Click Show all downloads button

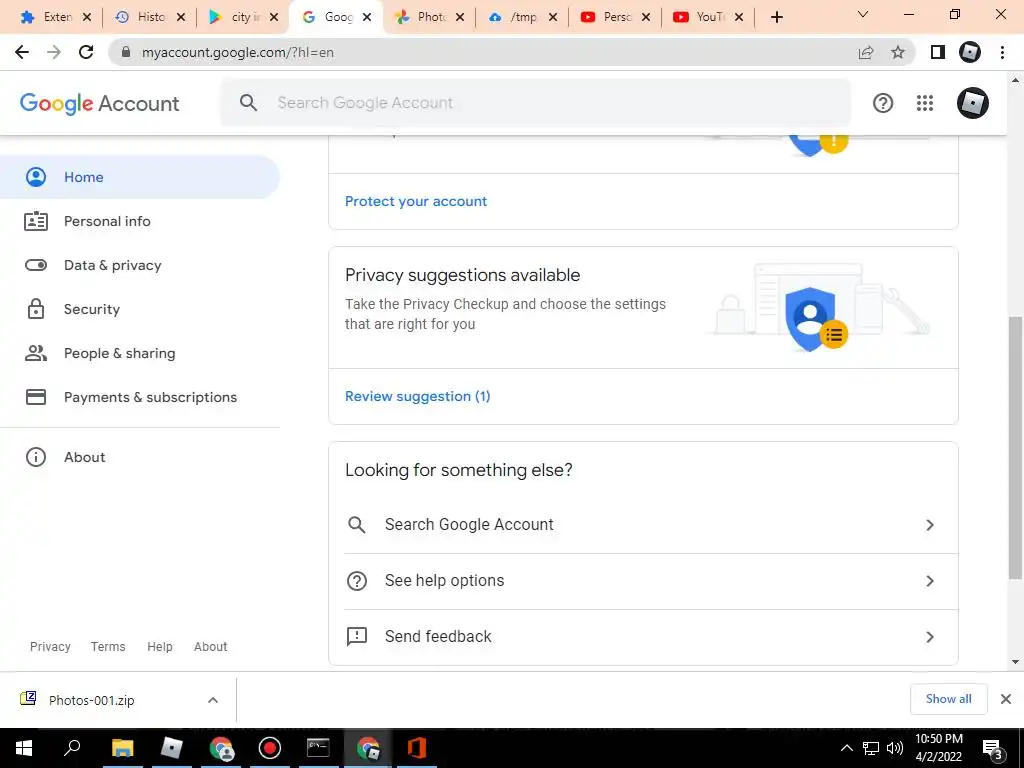click(x=948, y=699)
